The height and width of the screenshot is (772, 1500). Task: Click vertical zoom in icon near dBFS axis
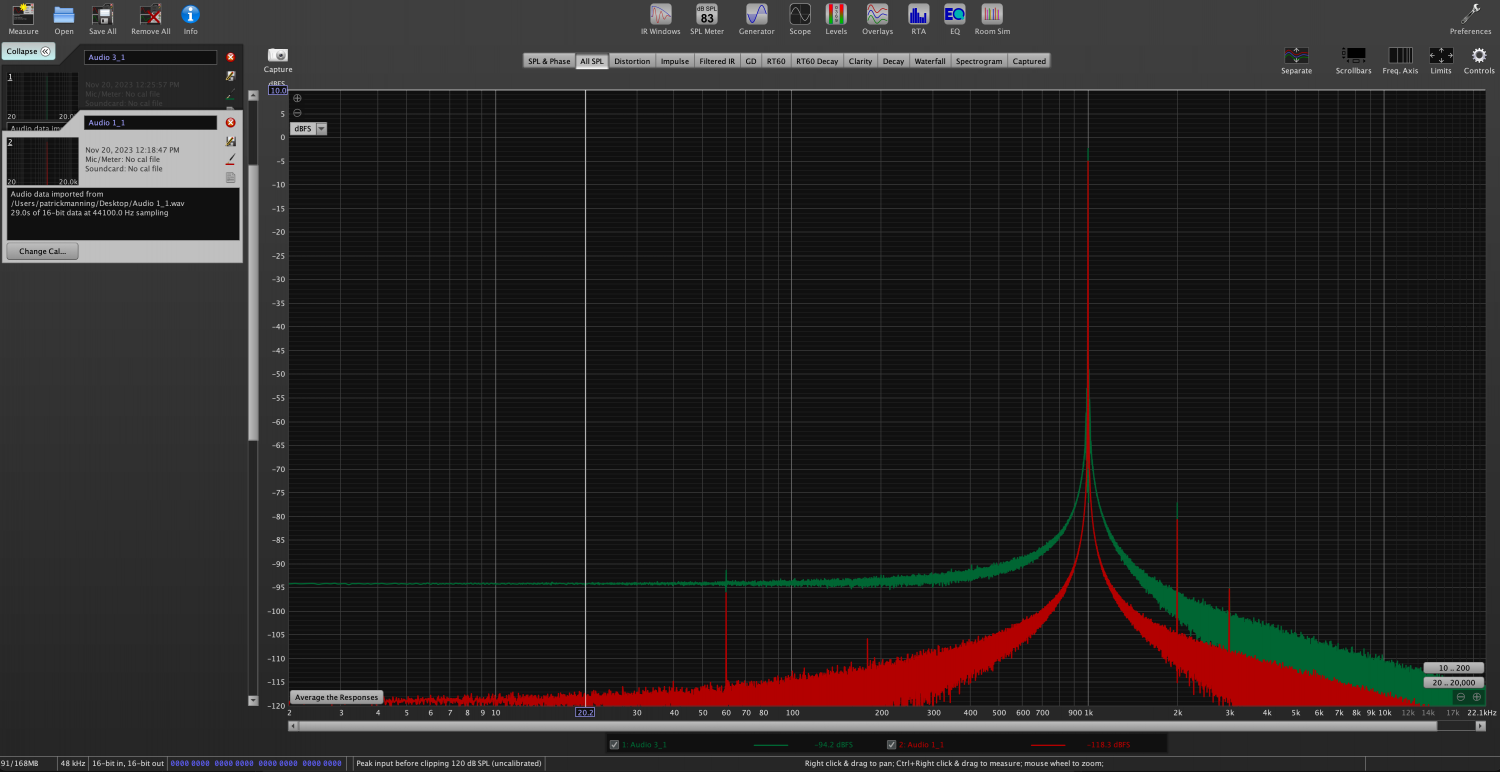297,99
